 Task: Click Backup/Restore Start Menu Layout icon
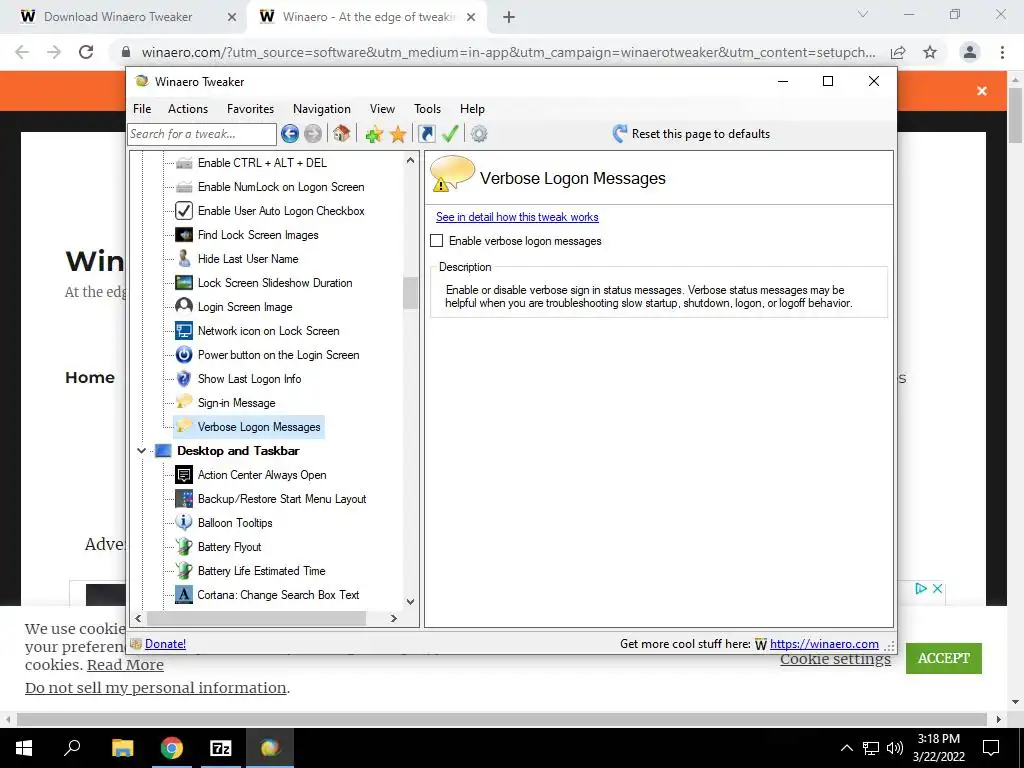click(184, 499)
